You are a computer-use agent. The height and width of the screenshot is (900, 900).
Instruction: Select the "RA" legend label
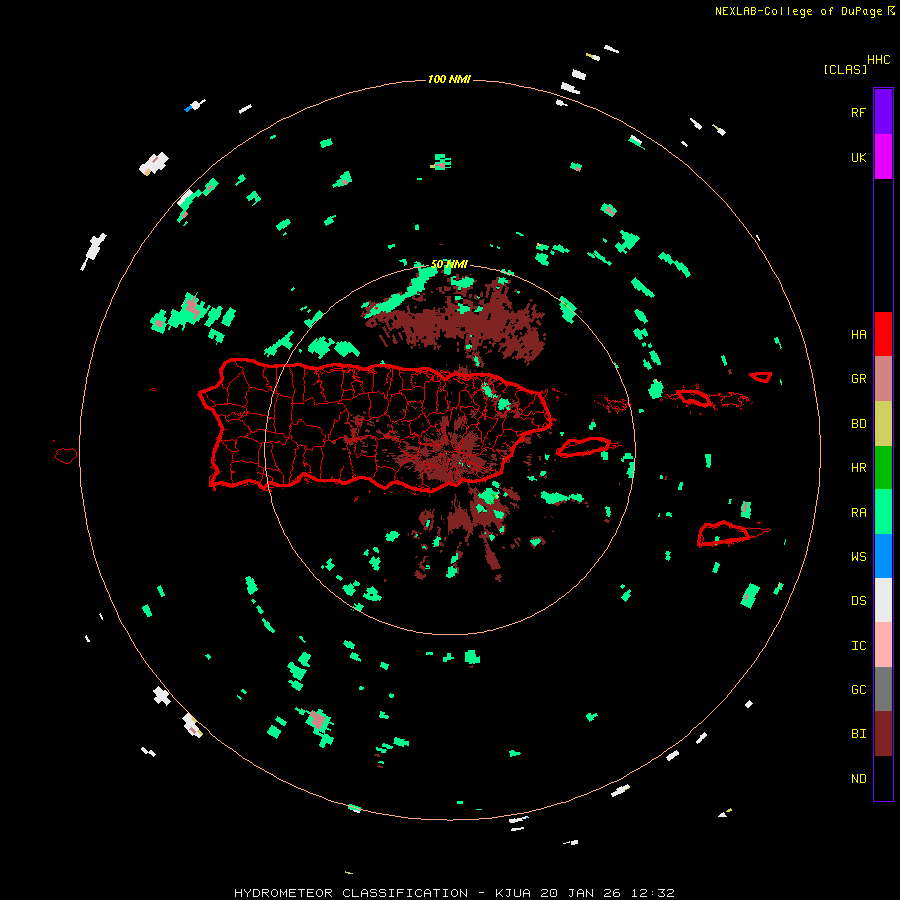pos(858,513)
